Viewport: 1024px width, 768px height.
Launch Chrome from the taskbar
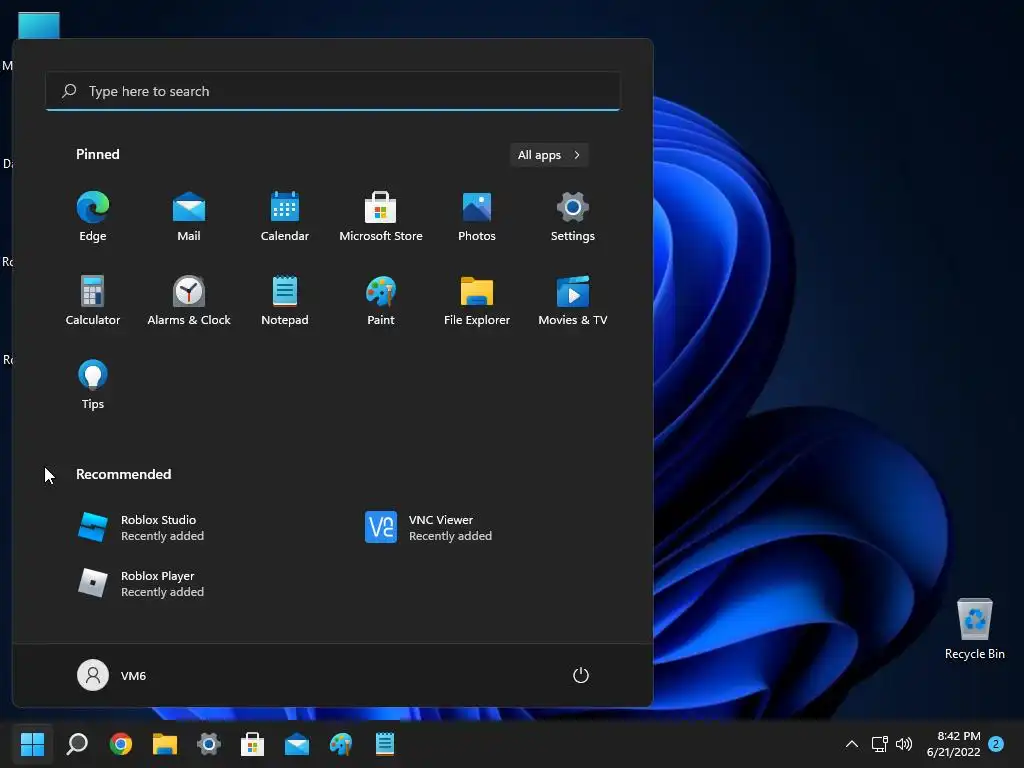[121, 743]
